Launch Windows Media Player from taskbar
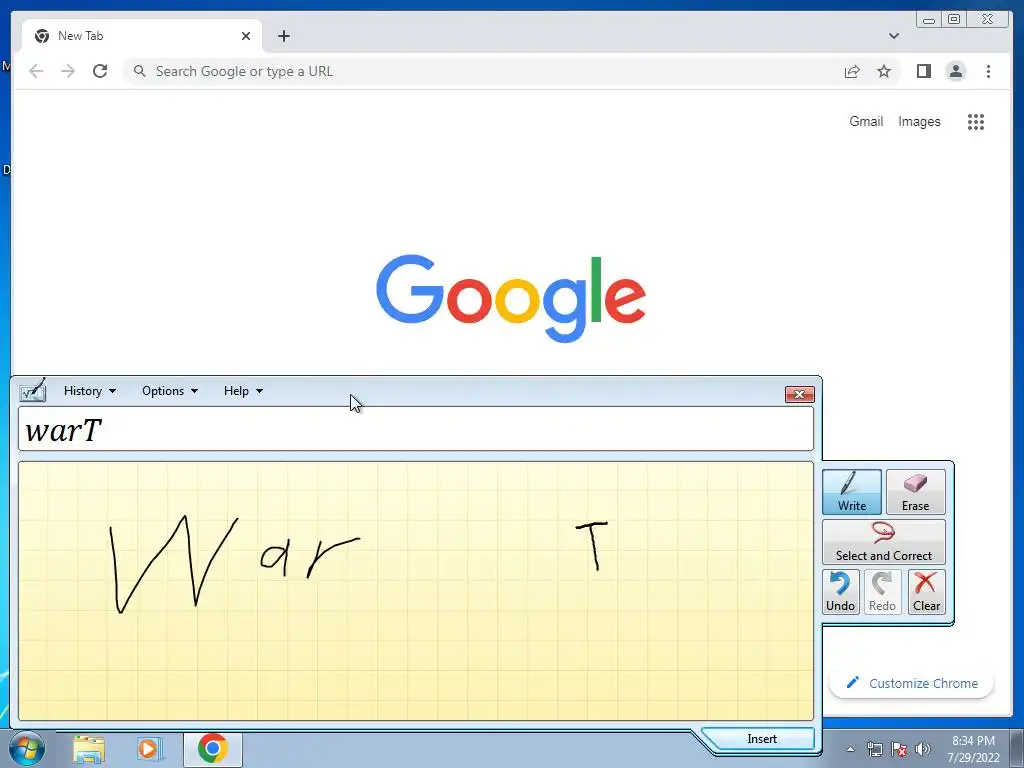The width and height of the screenshot is (1024, 768). (148, 749)
